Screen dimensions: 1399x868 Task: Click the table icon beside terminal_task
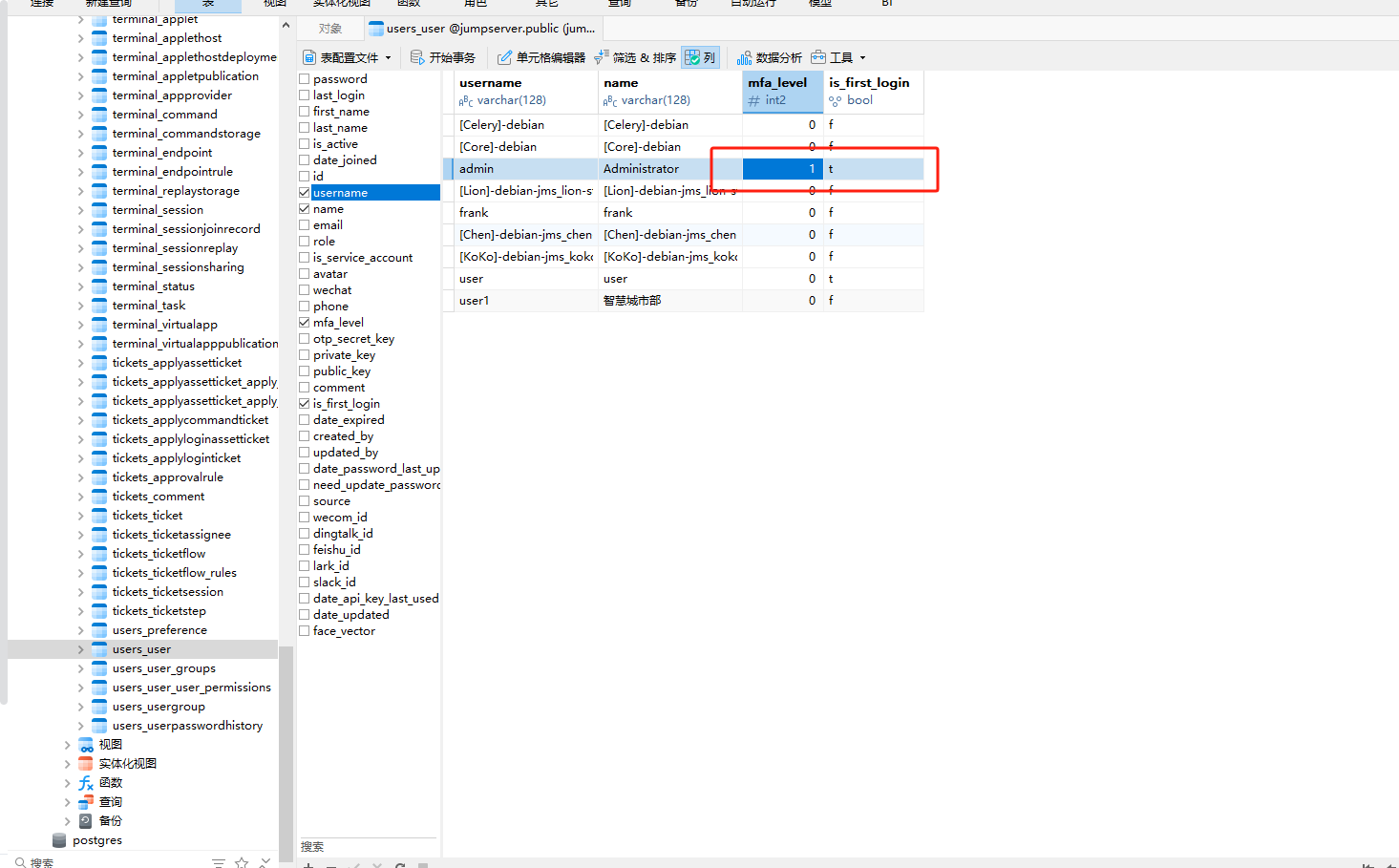99,306
